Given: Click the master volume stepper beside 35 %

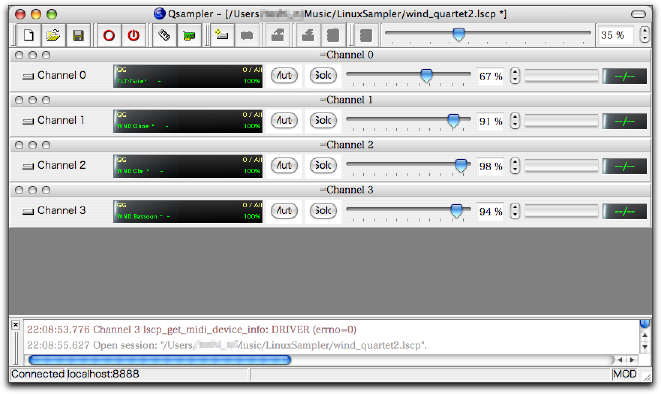Looking at the screenshot, I should click(644, 35).
